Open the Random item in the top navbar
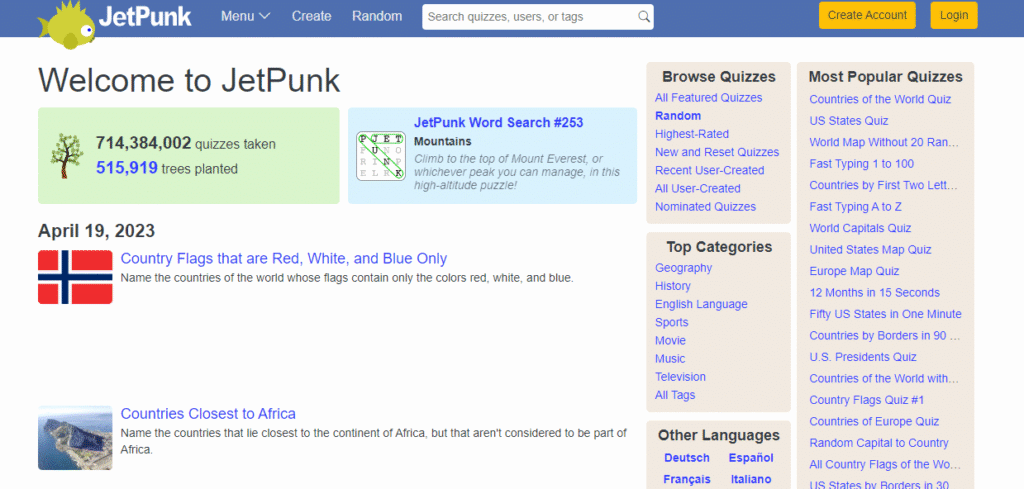 377,16
